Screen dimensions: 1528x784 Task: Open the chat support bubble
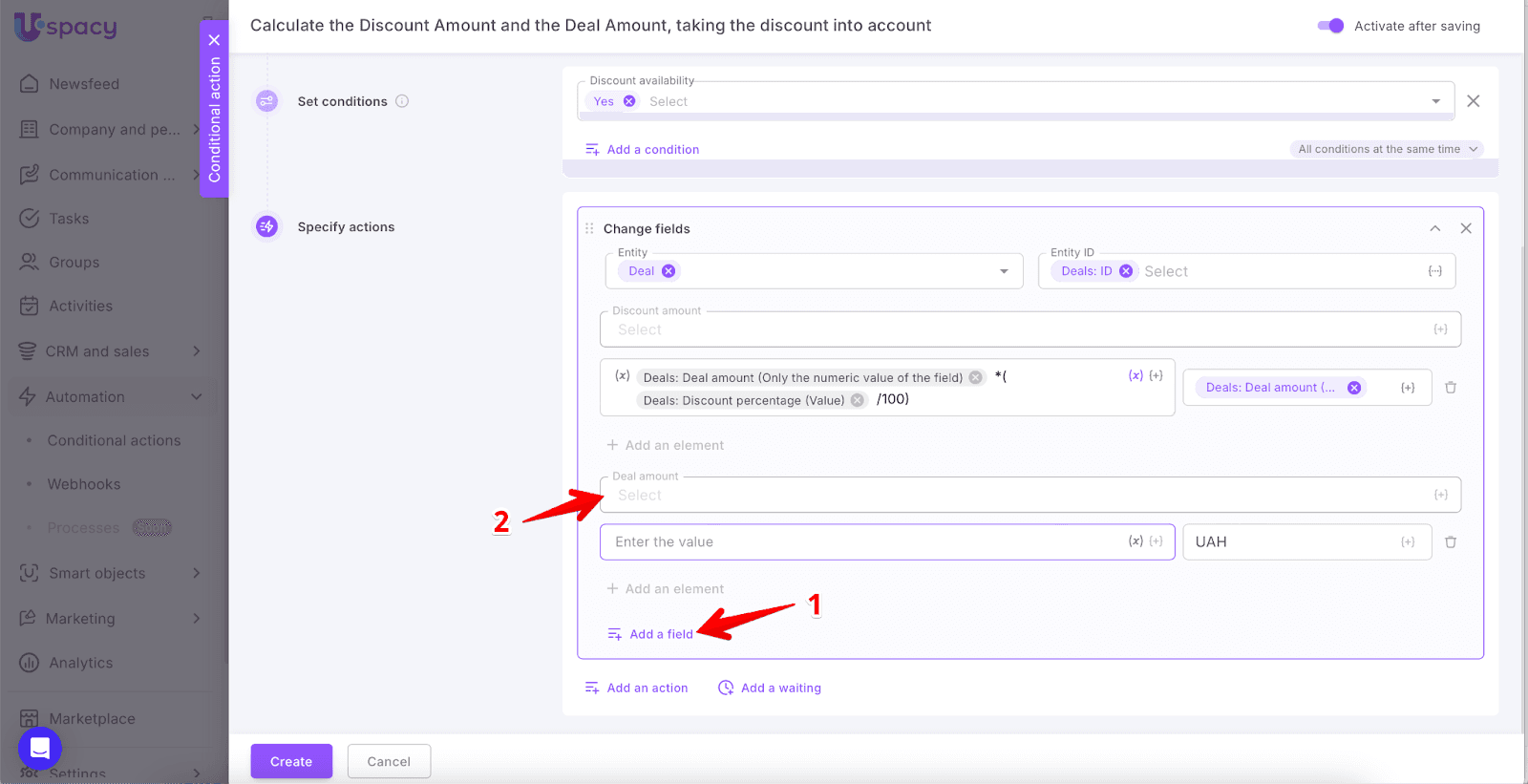pos(40,748)
